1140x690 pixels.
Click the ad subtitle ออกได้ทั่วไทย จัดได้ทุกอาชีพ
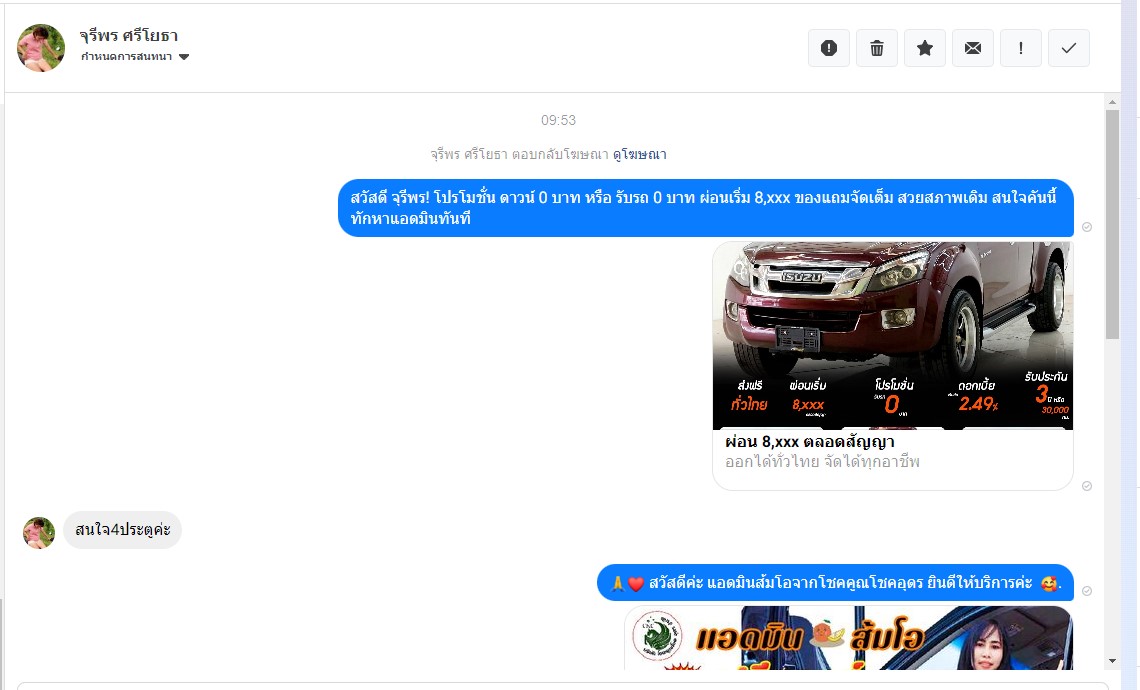(x=822, y=462)
